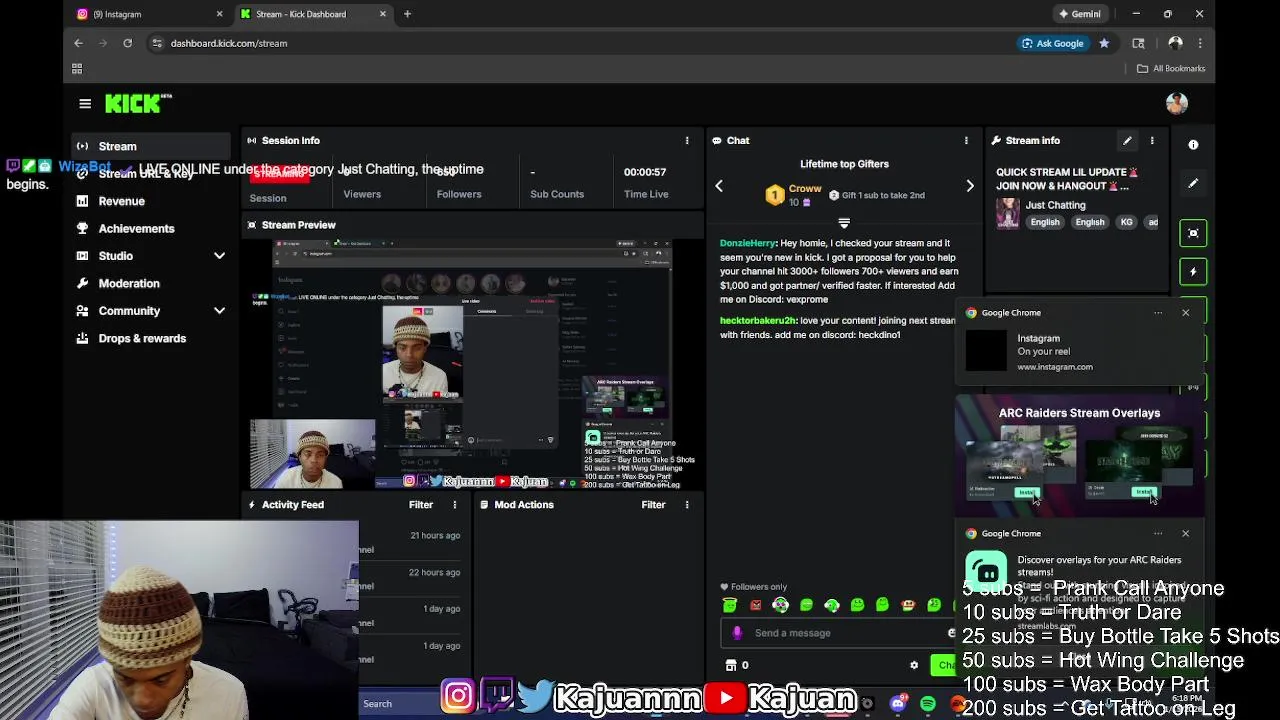The image size is (1280, 720).
Task: Click first Install button in overlays notification
Action: click(1027, 492)
